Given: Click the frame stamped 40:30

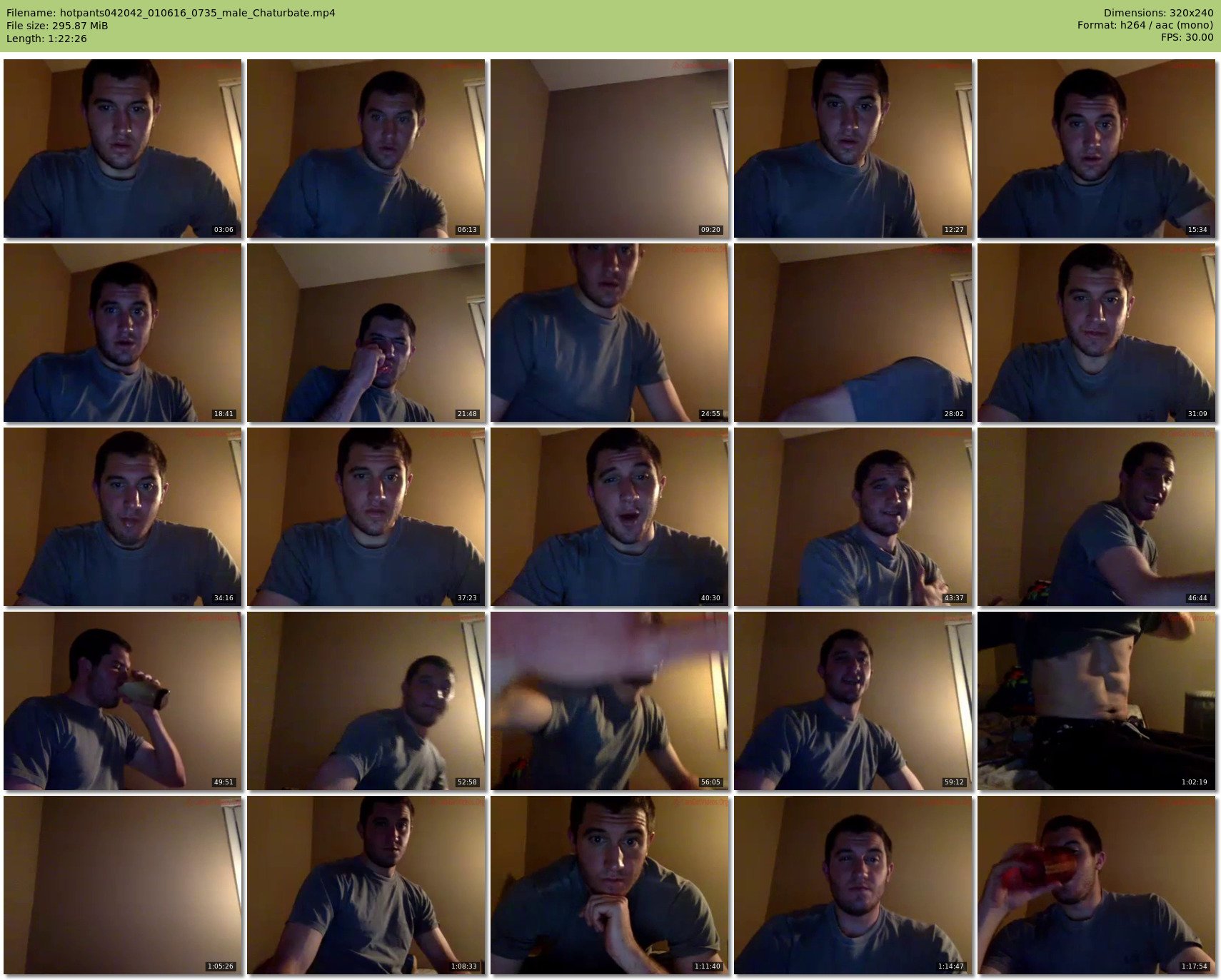Looking at the screenshot, I should [610, 517].
